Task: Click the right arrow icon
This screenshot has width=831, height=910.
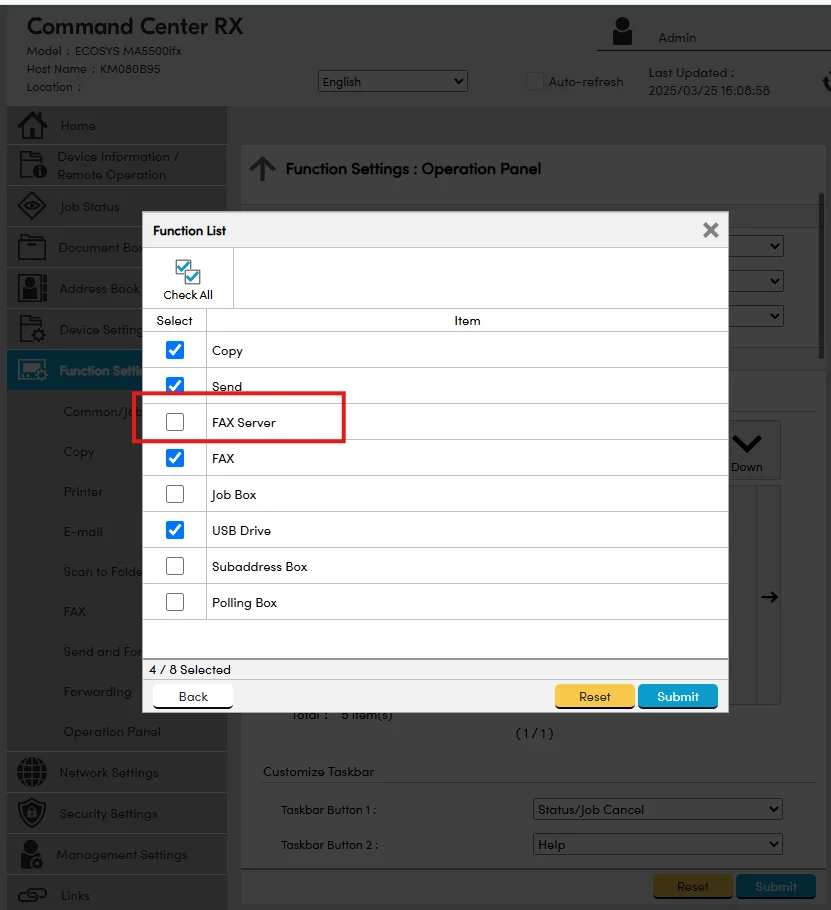Action: 769,597
